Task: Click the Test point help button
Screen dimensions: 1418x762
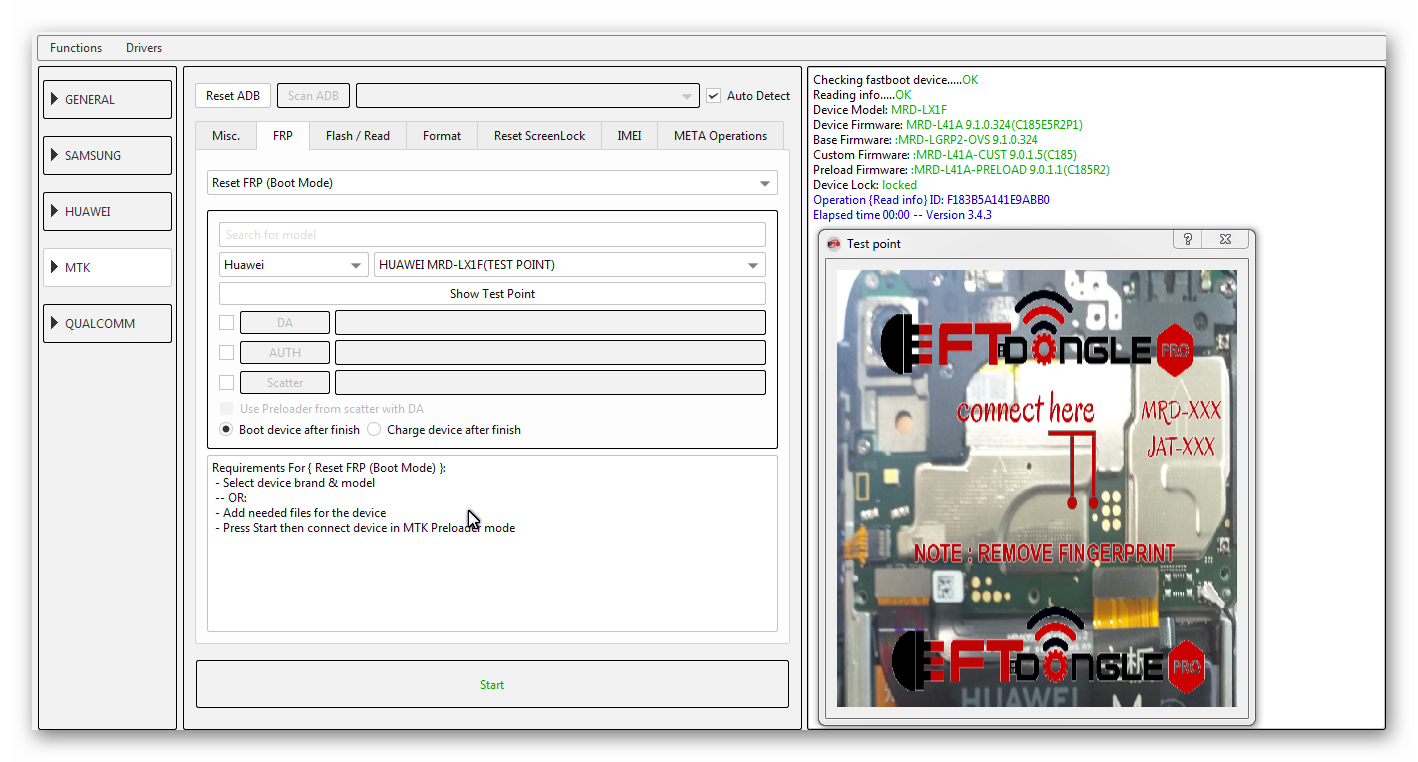Action: pyautogui.click(x=1188, y=239)
